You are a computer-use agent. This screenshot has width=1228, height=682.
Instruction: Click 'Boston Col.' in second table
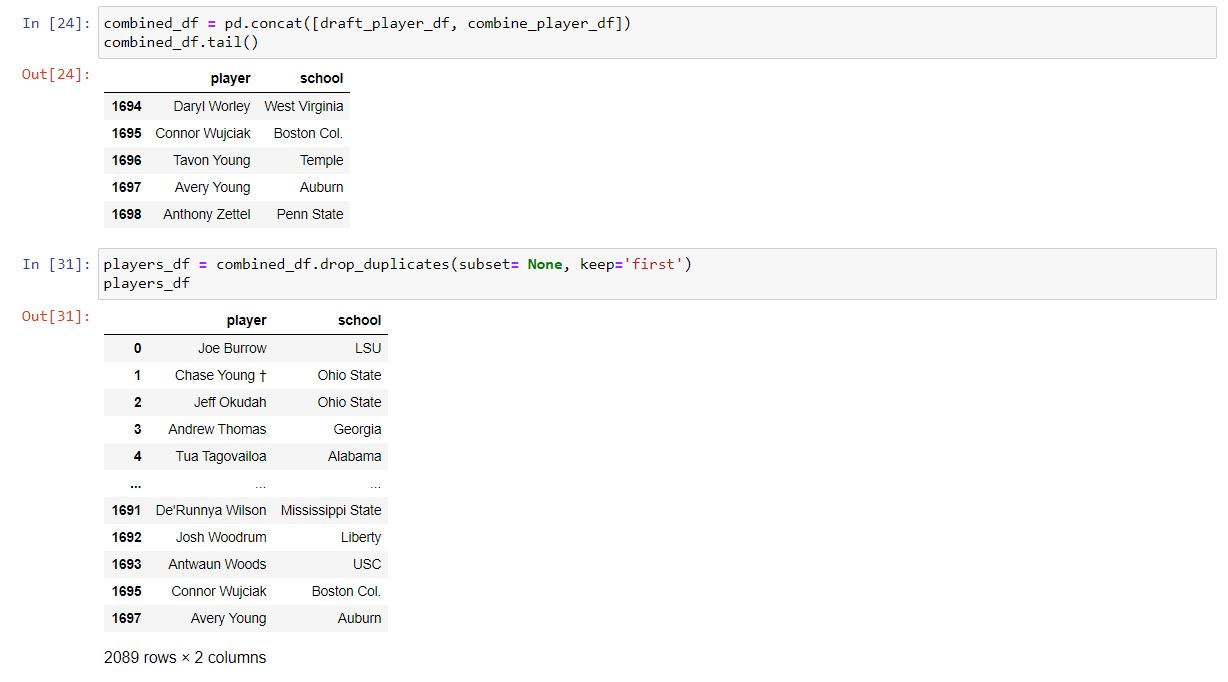pyautogui.click(x=347, y=591)
